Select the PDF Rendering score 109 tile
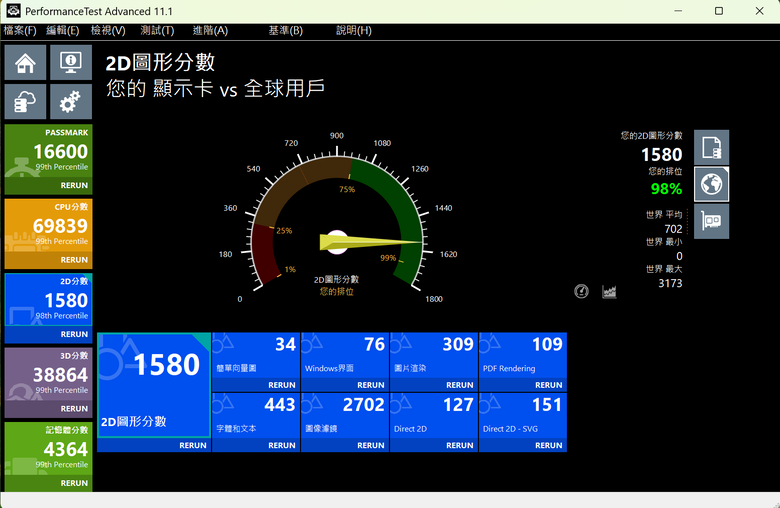The height and width of the screenshot is (508, 780). point(523,356)
